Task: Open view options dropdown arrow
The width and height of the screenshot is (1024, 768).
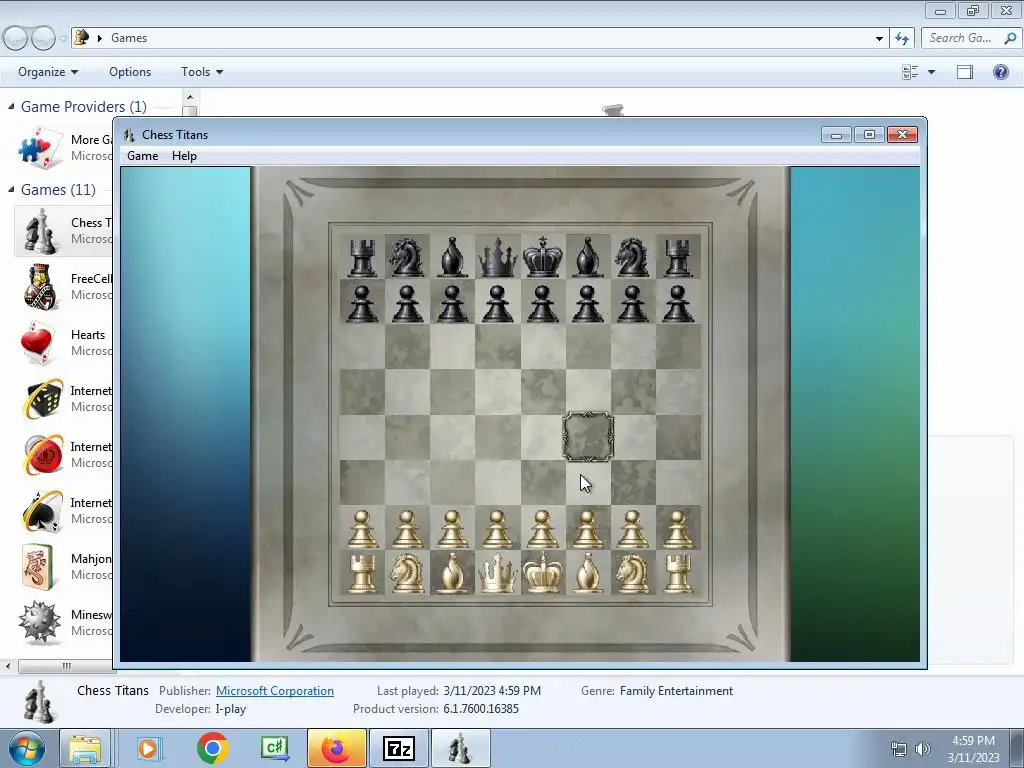Action: (x=931, y=72)
